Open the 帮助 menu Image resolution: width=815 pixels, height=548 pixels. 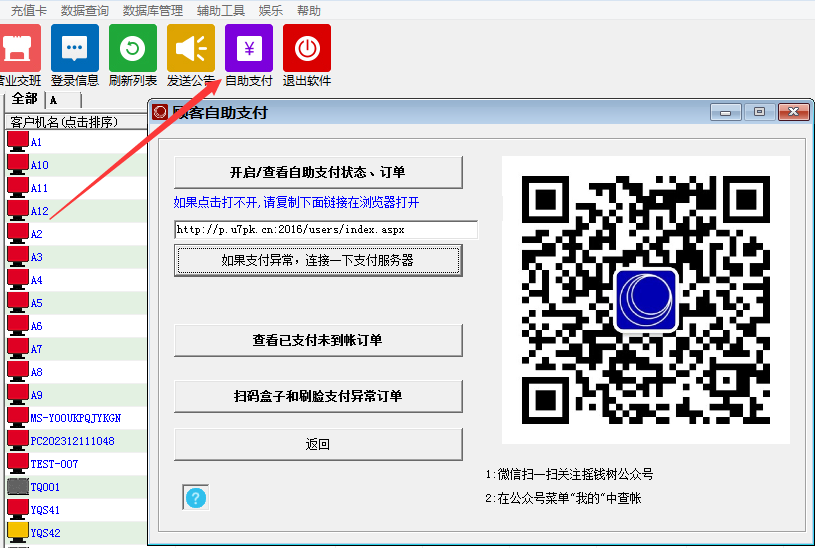(309, 10)
